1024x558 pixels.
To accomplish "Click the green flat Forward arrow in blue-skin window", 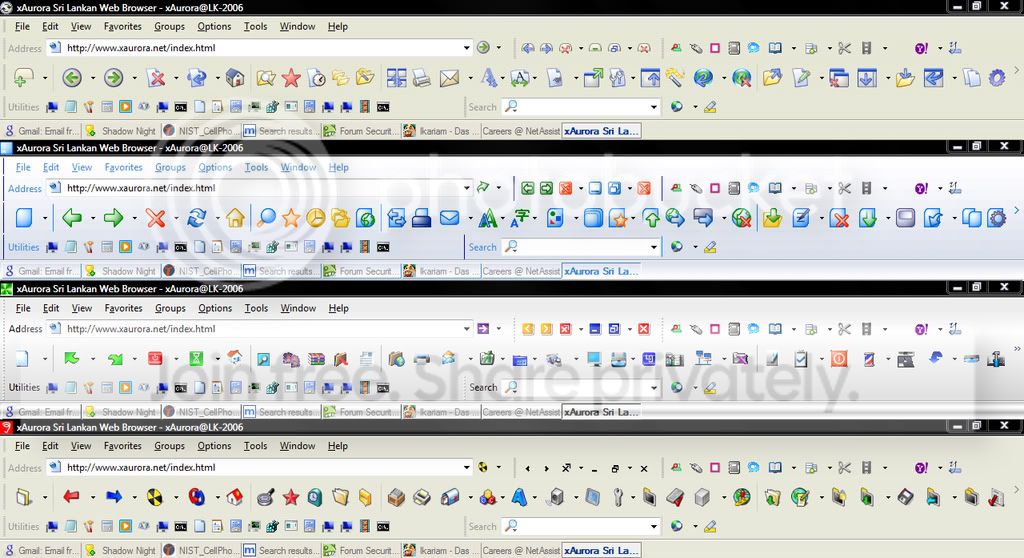I will (114, 218).
